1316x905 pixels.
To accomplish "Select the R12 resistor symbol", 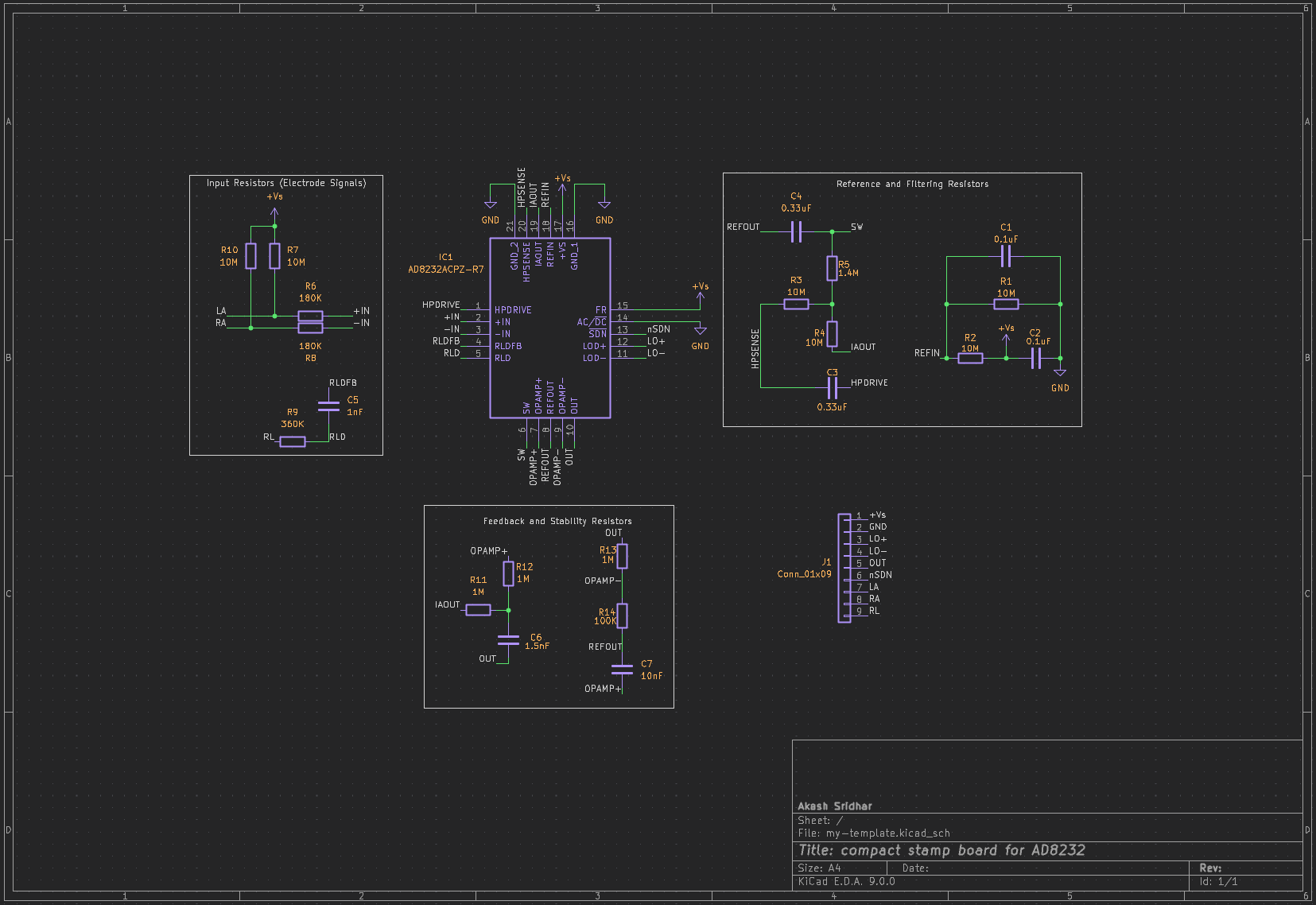I will [508, 573].
